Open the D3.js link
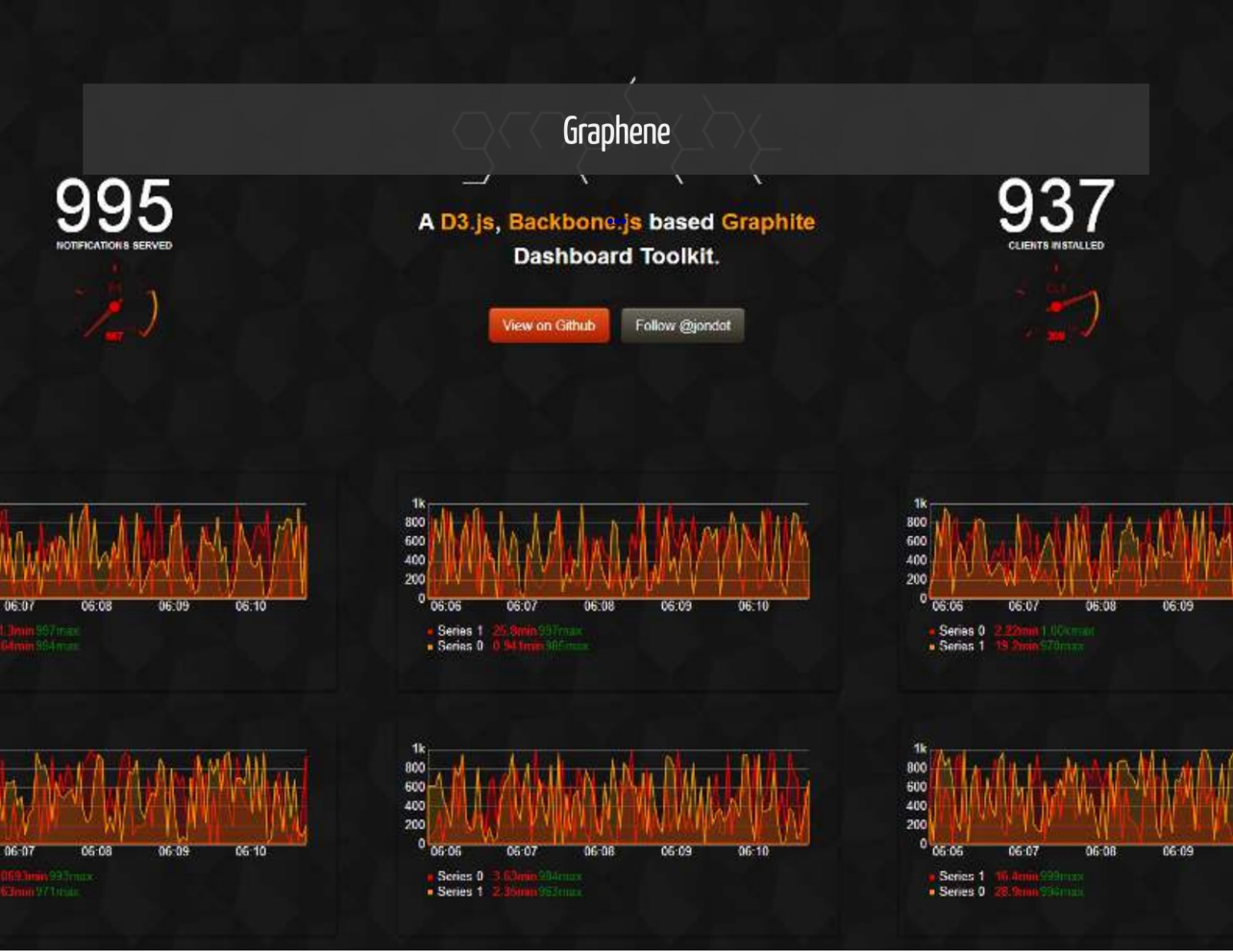 467,222
